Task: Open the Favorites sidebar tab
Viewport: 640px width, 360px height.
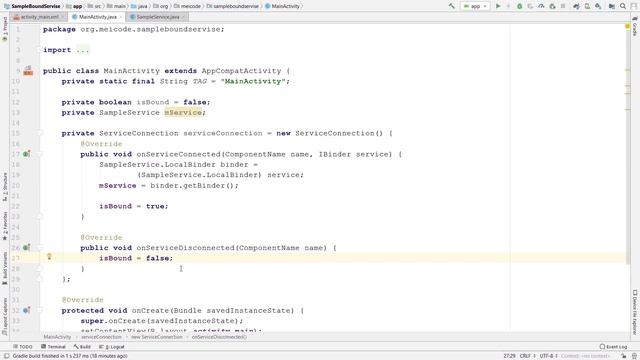Action: tap(4, 226)
